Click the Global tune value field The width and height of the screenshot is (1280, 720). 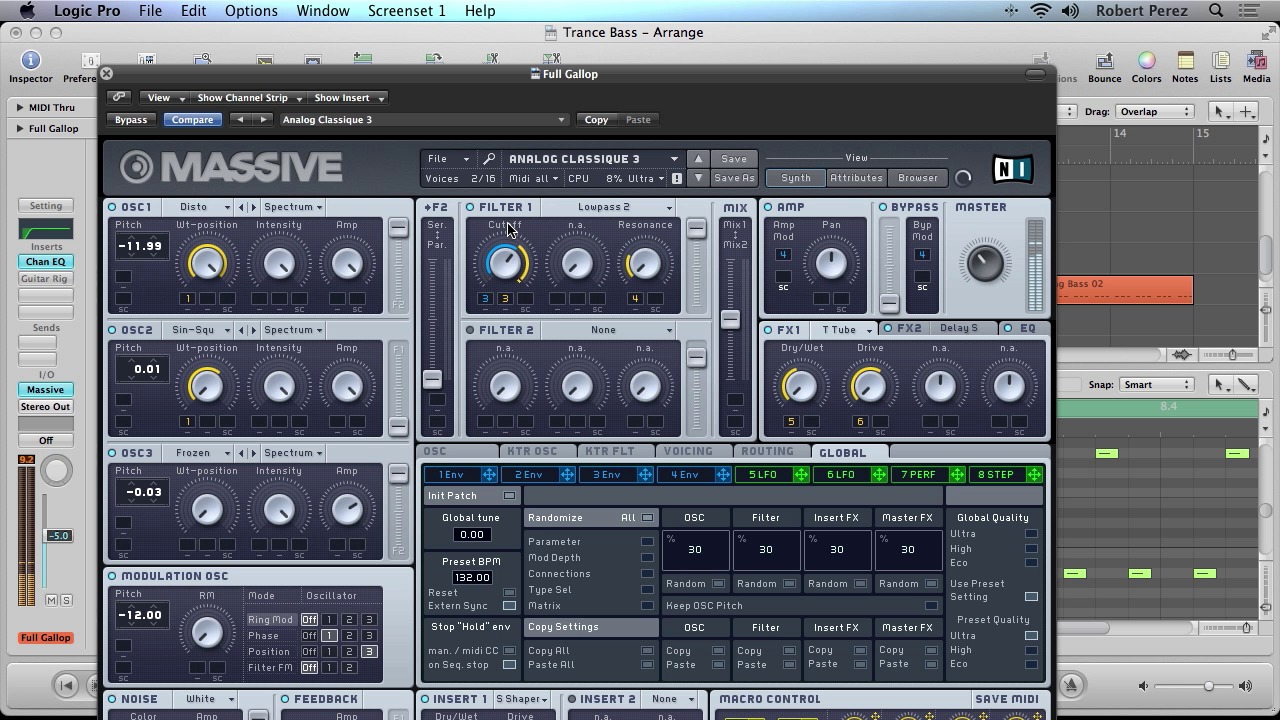[471, 535]
